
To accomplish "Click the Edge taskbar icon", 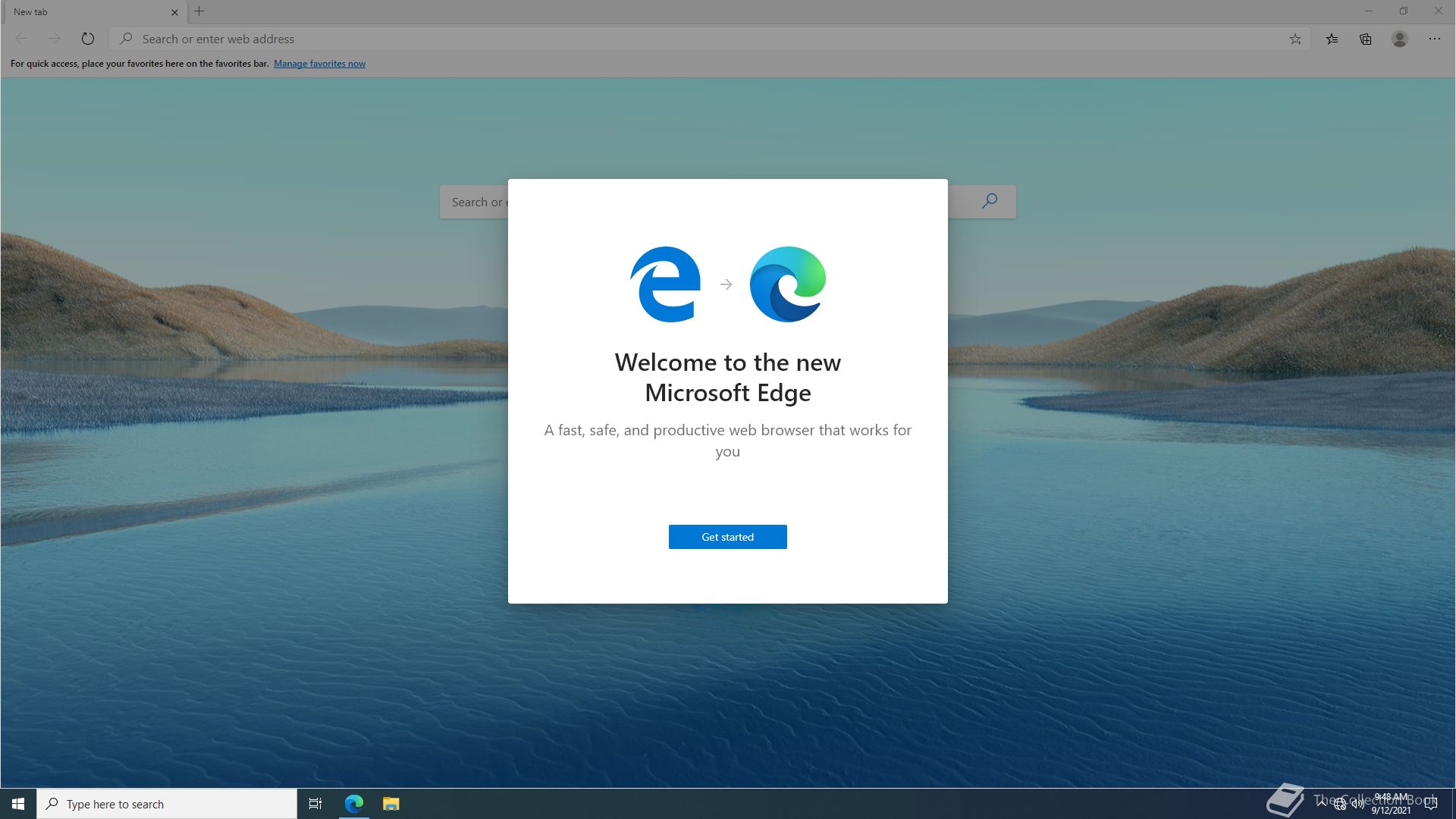I will [354, 804].
